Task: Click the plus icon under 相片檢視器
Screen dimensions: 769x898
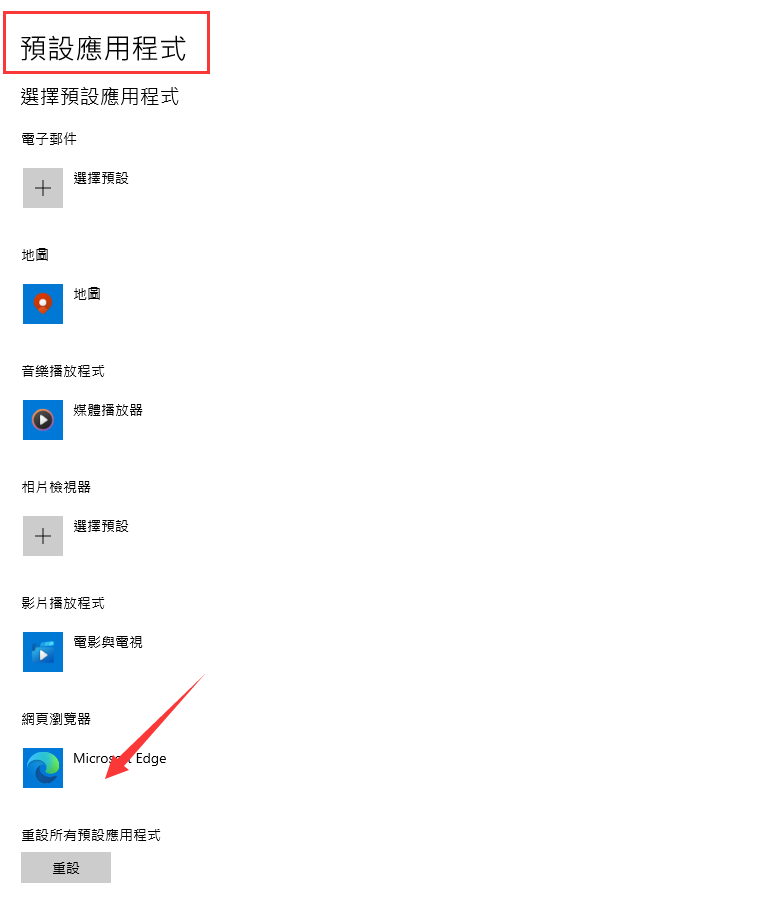Action: tap(43, 536)
